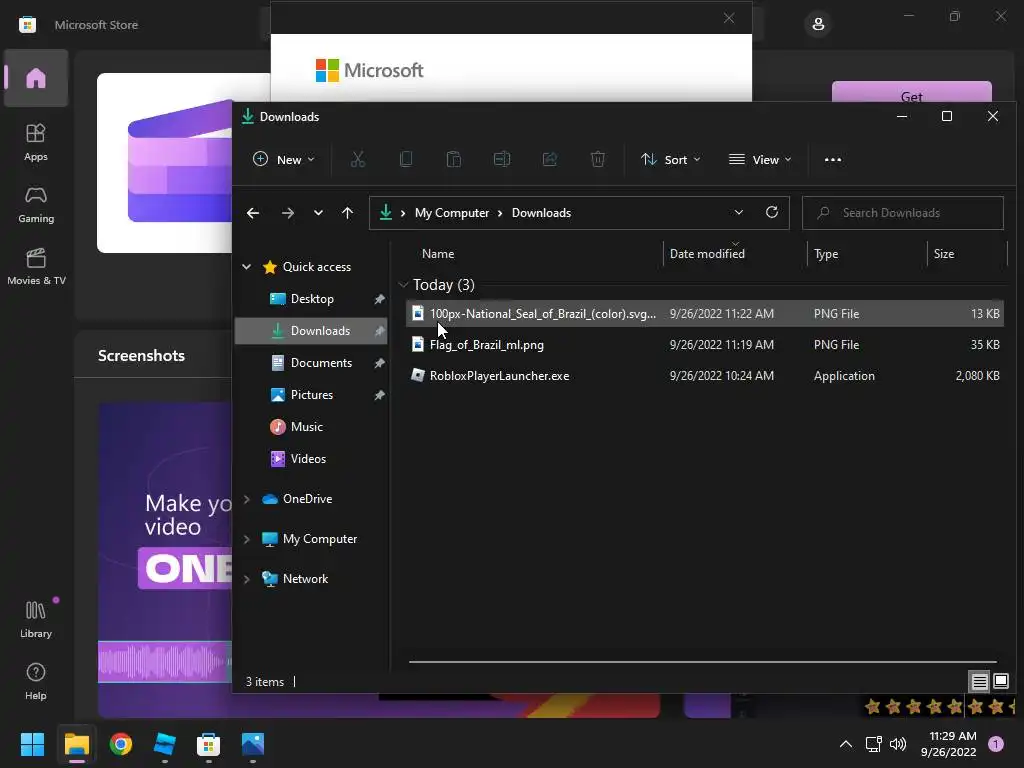Screen dimensions: 1024x768
Task: Select Videos in navigation pane
Action: point(312,458)
